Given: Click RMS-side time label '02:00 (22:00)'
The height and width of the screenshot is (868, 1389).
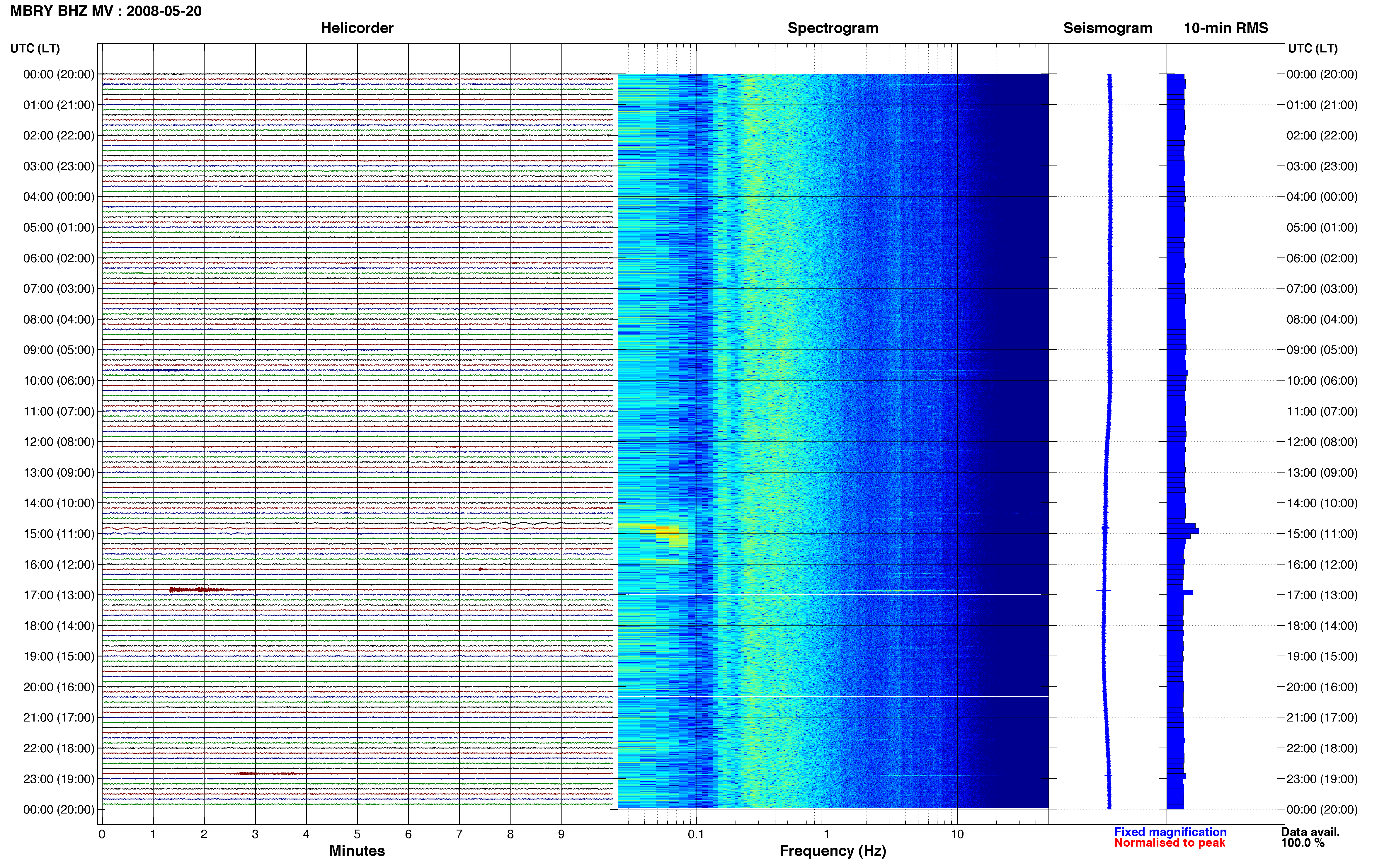Looking at the screenshot, I should (x=1322, y=135).
